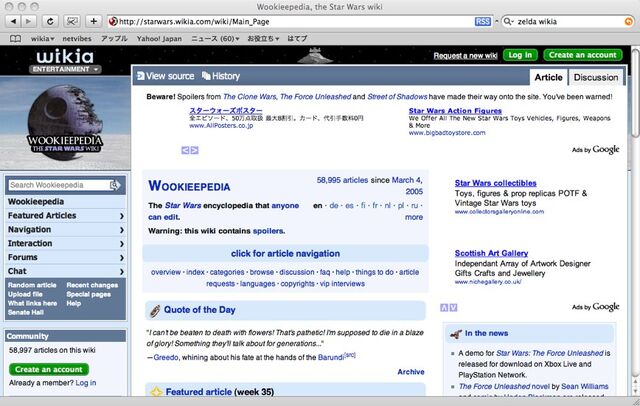Go forward with the Safari forward arrow
This screenshot has width=640, height=406.
pyautogui.click(x=29, y=21)
